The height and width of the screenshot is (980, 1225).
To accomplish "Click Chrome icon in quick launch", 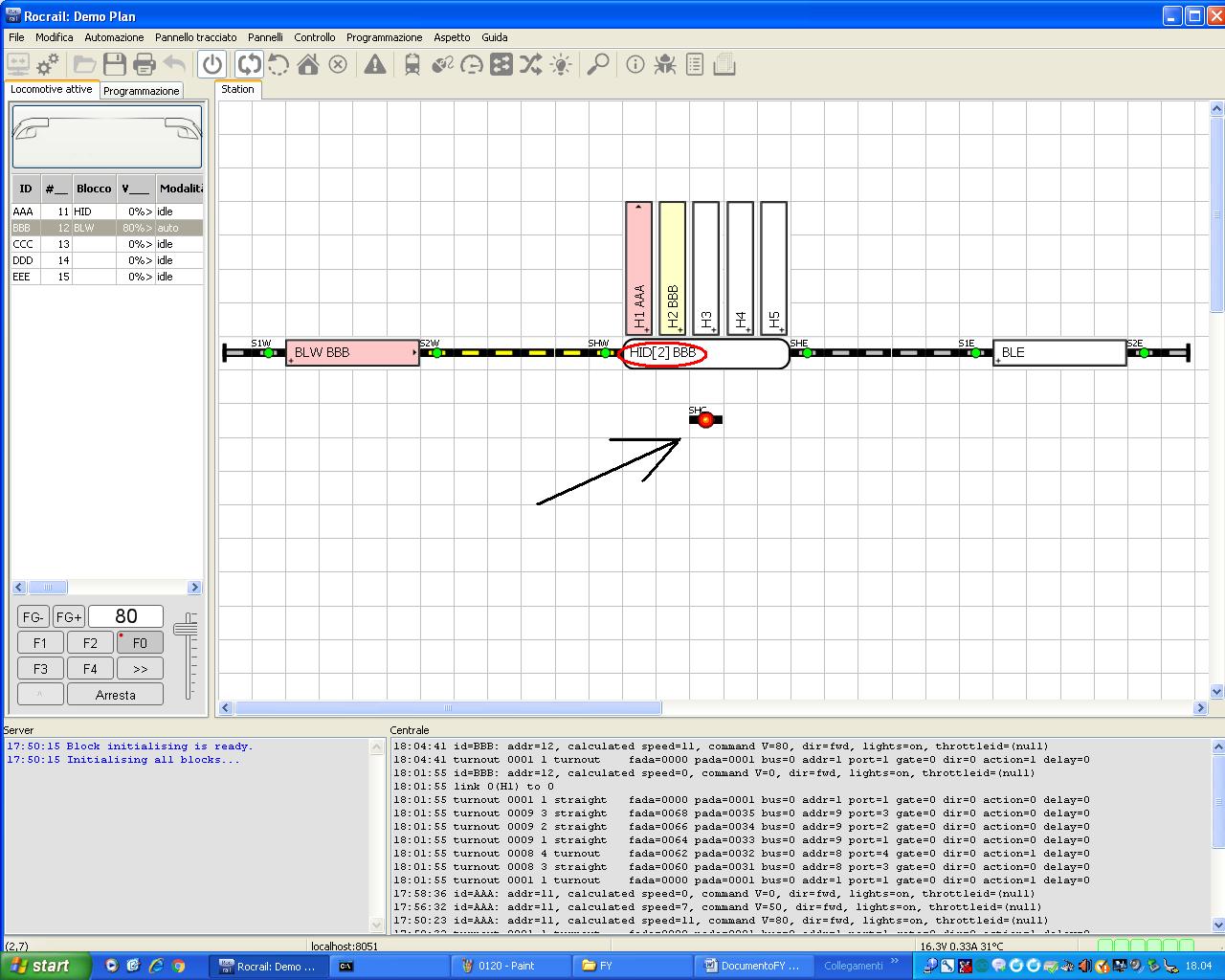I will click(178, 966).
